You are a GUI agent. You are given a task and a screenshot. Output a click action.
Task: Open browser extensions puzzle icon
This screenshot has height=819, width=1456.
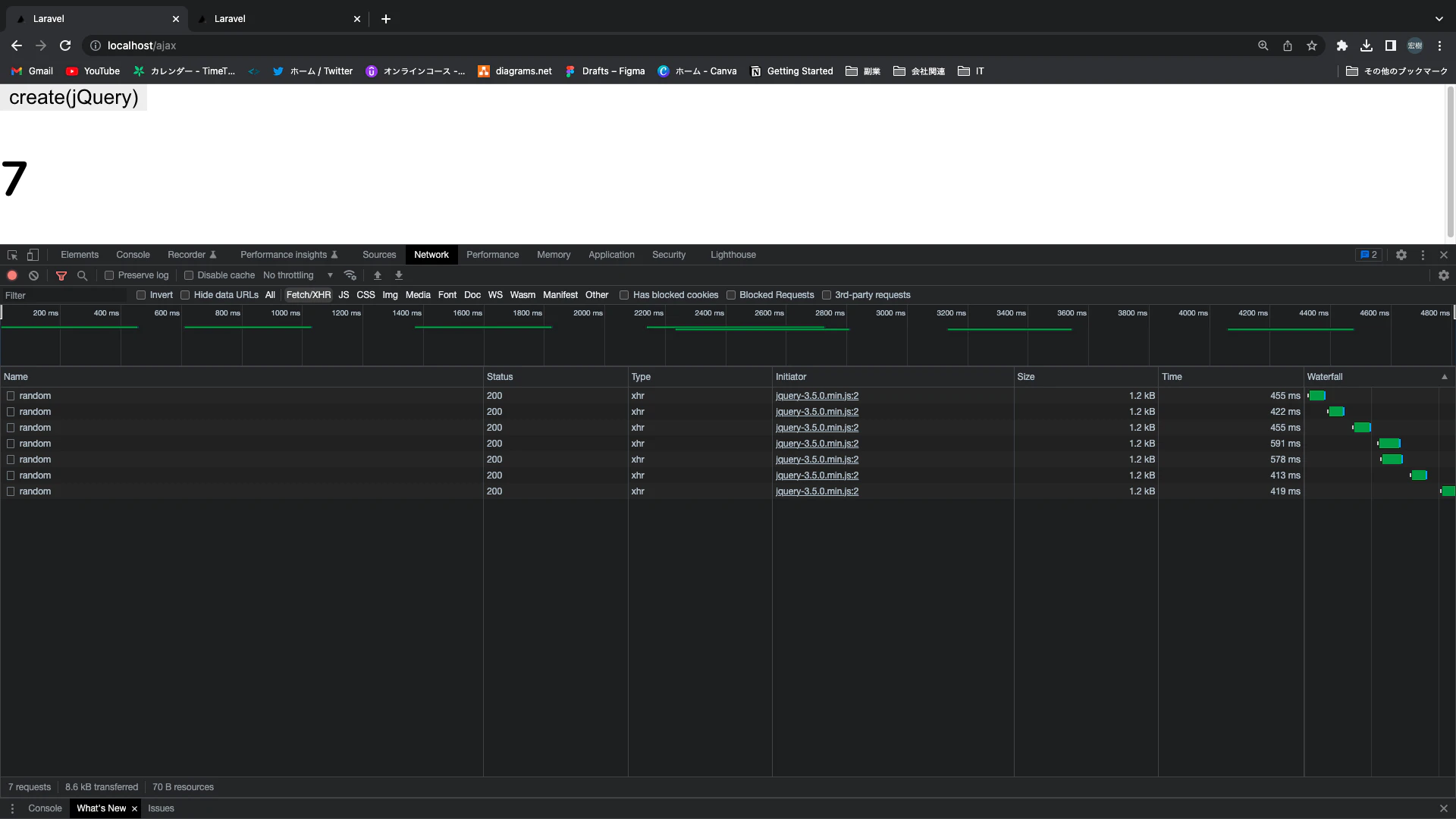coord(1341,45)
